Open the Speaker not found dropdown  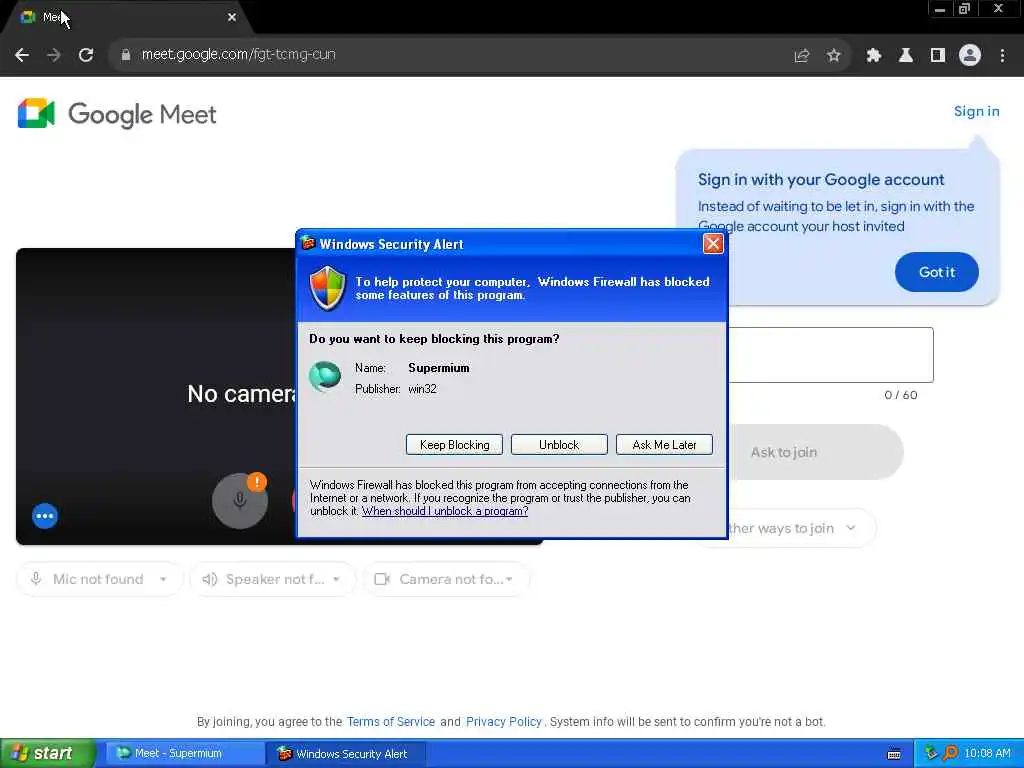(272, 579)
